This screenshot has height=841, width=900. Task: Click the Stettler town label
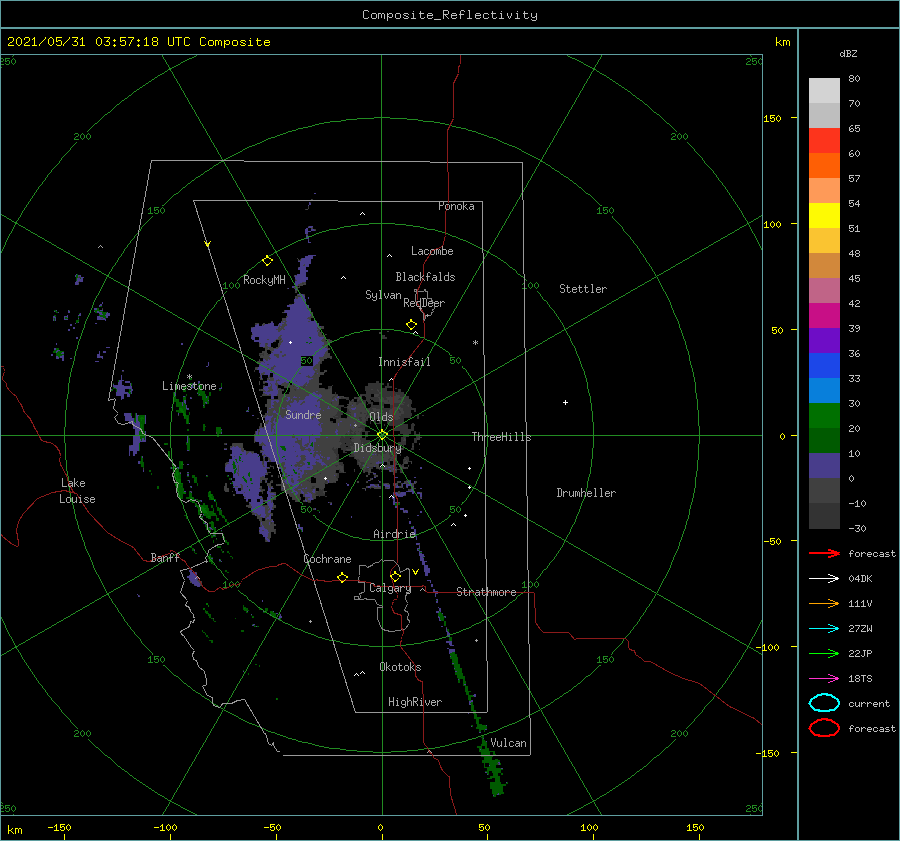click(583, 289)
